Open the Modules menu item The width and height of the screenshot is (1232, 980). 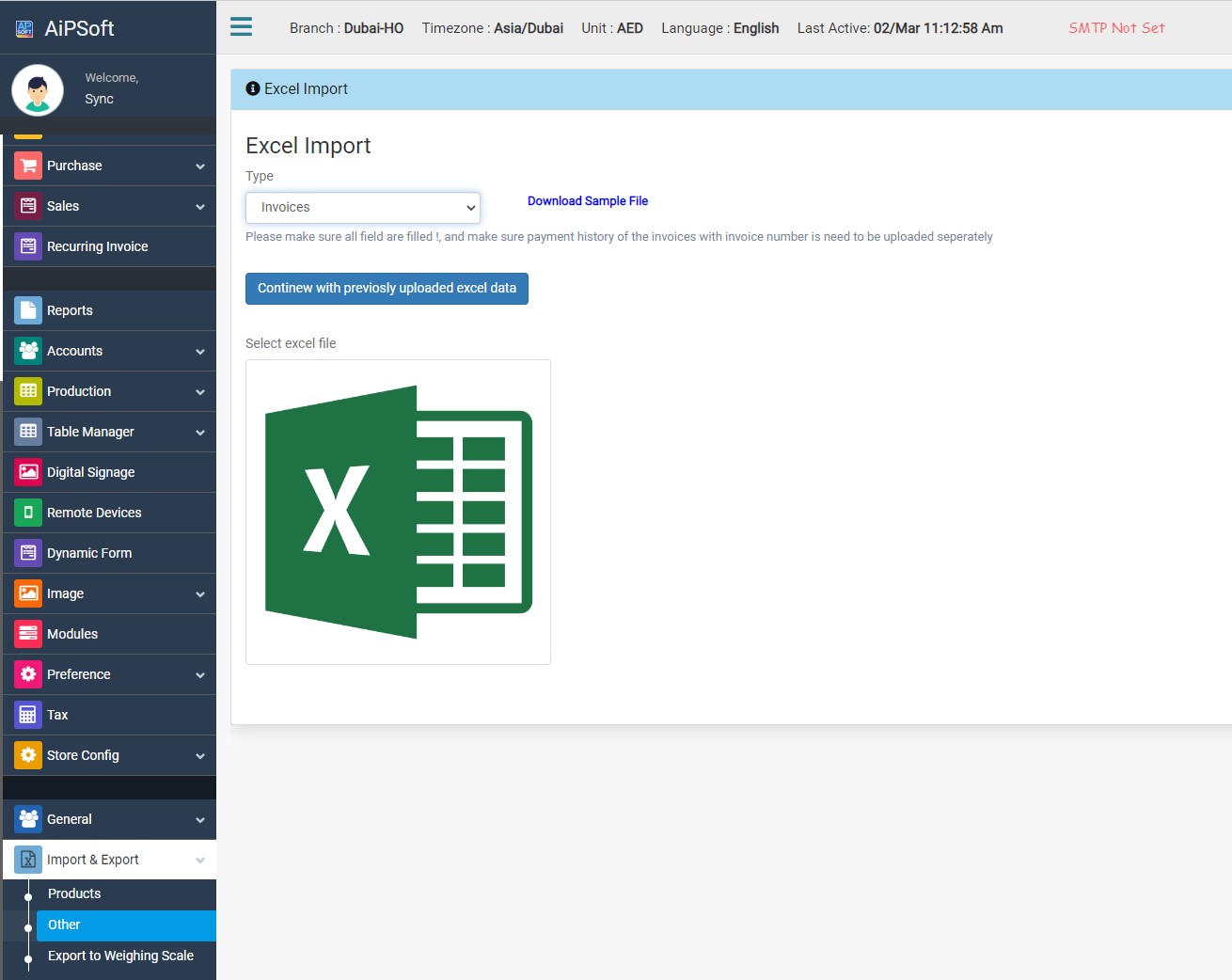pos(109,634)
